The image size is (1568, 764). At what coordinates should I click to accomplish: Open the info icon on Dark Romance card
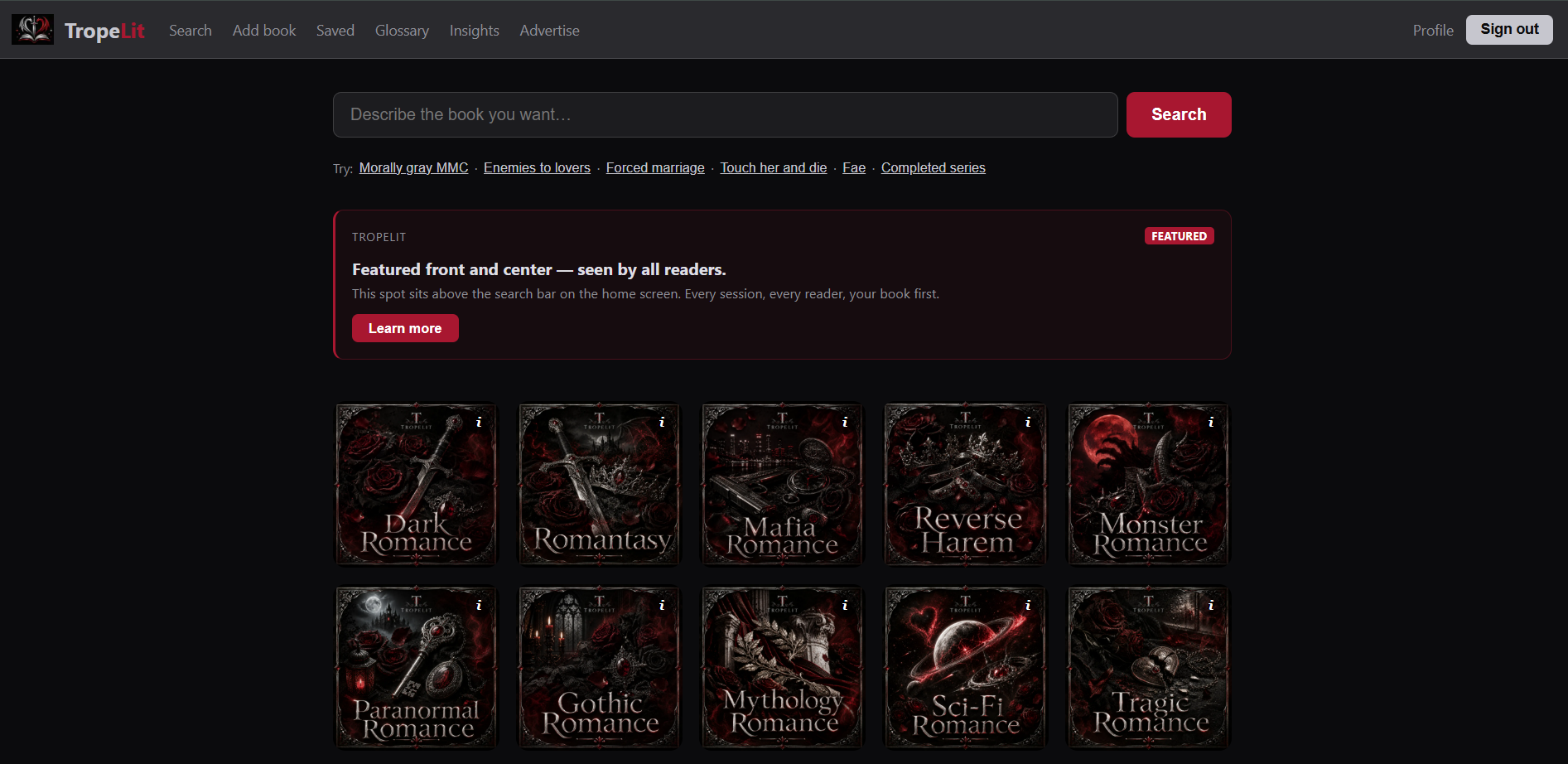[x=479, y=422]
